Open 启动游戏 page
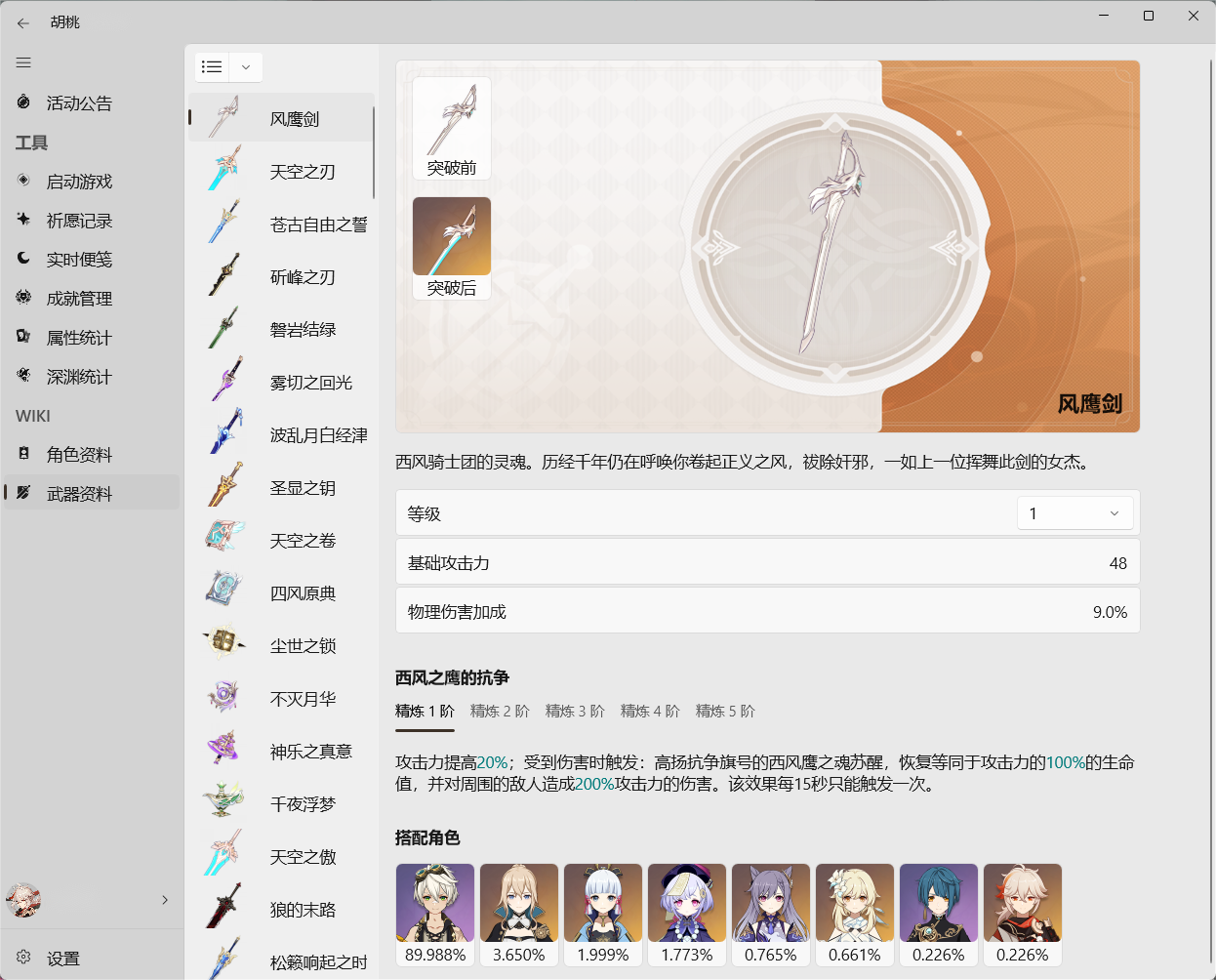This screenshot has height=980, width=1216. 92,182
